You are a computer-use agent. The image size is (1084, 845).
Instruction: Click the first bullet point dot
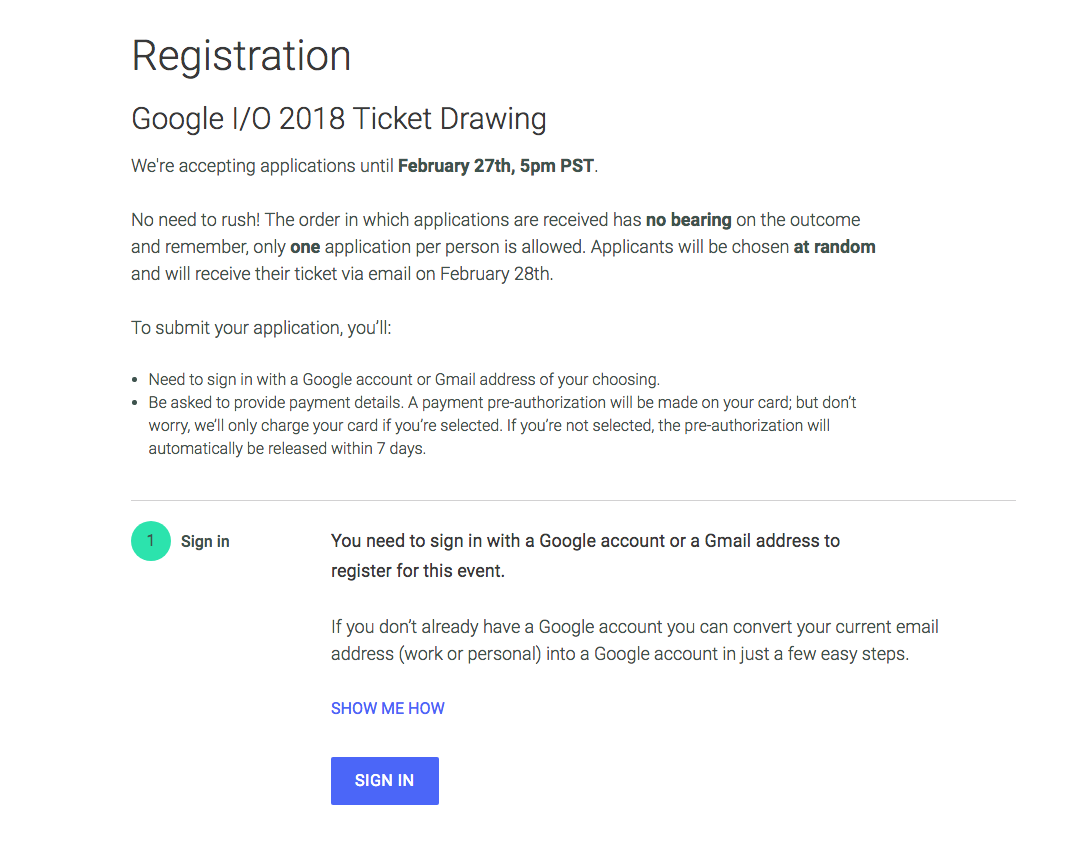[x=135, y=381]
